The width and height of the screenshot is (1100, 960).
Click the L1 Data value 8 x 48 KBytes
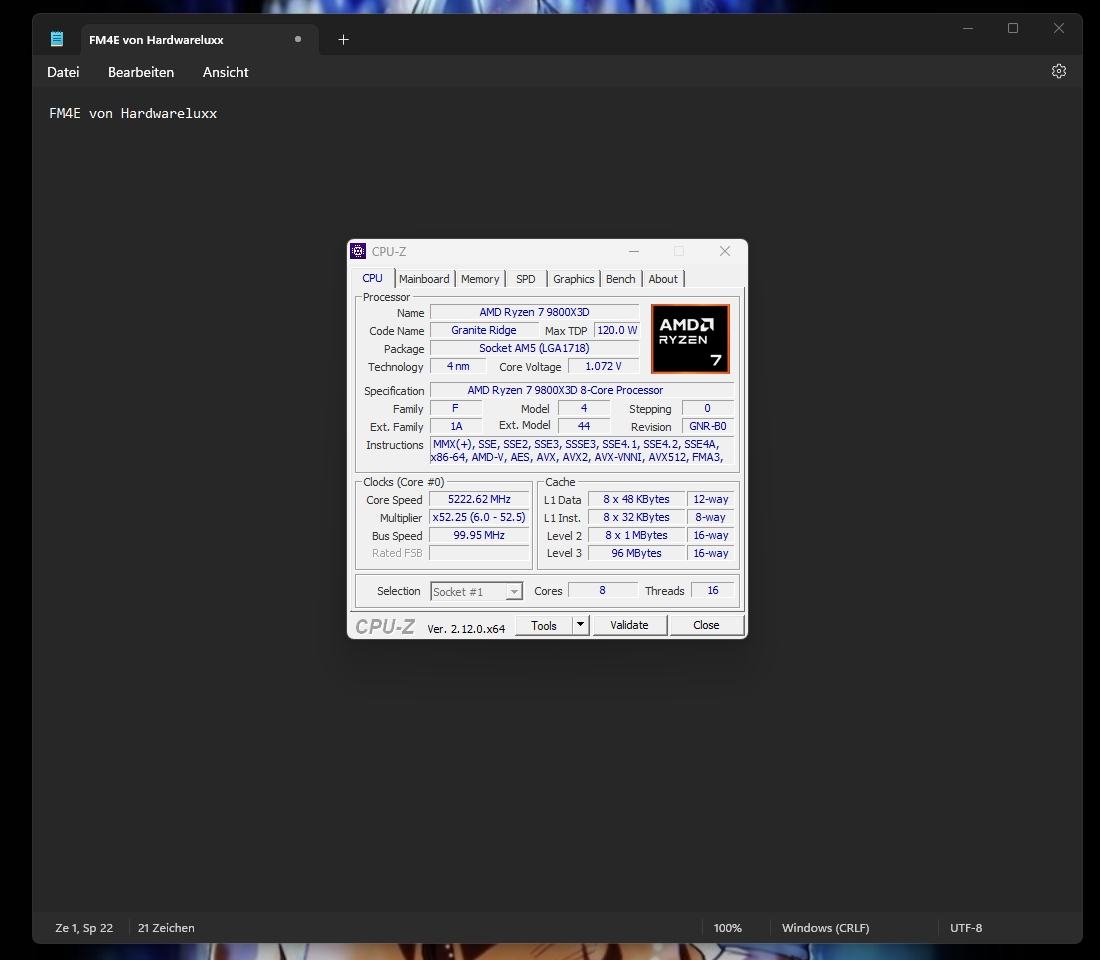(x=636, y=499)
